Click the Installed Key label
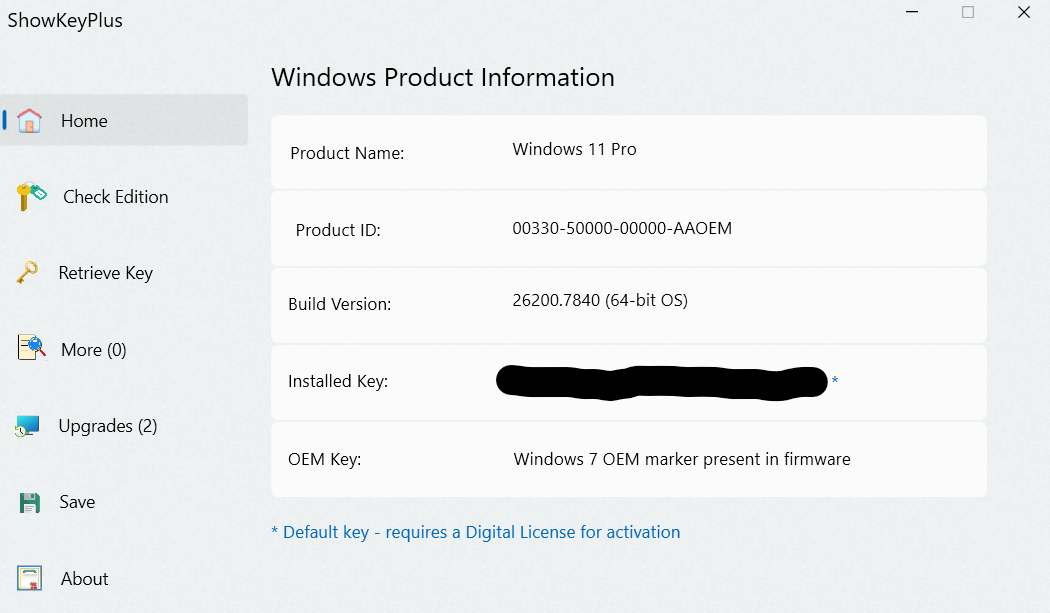Viewport: 1050px width, 613px height. pos(338,381)
